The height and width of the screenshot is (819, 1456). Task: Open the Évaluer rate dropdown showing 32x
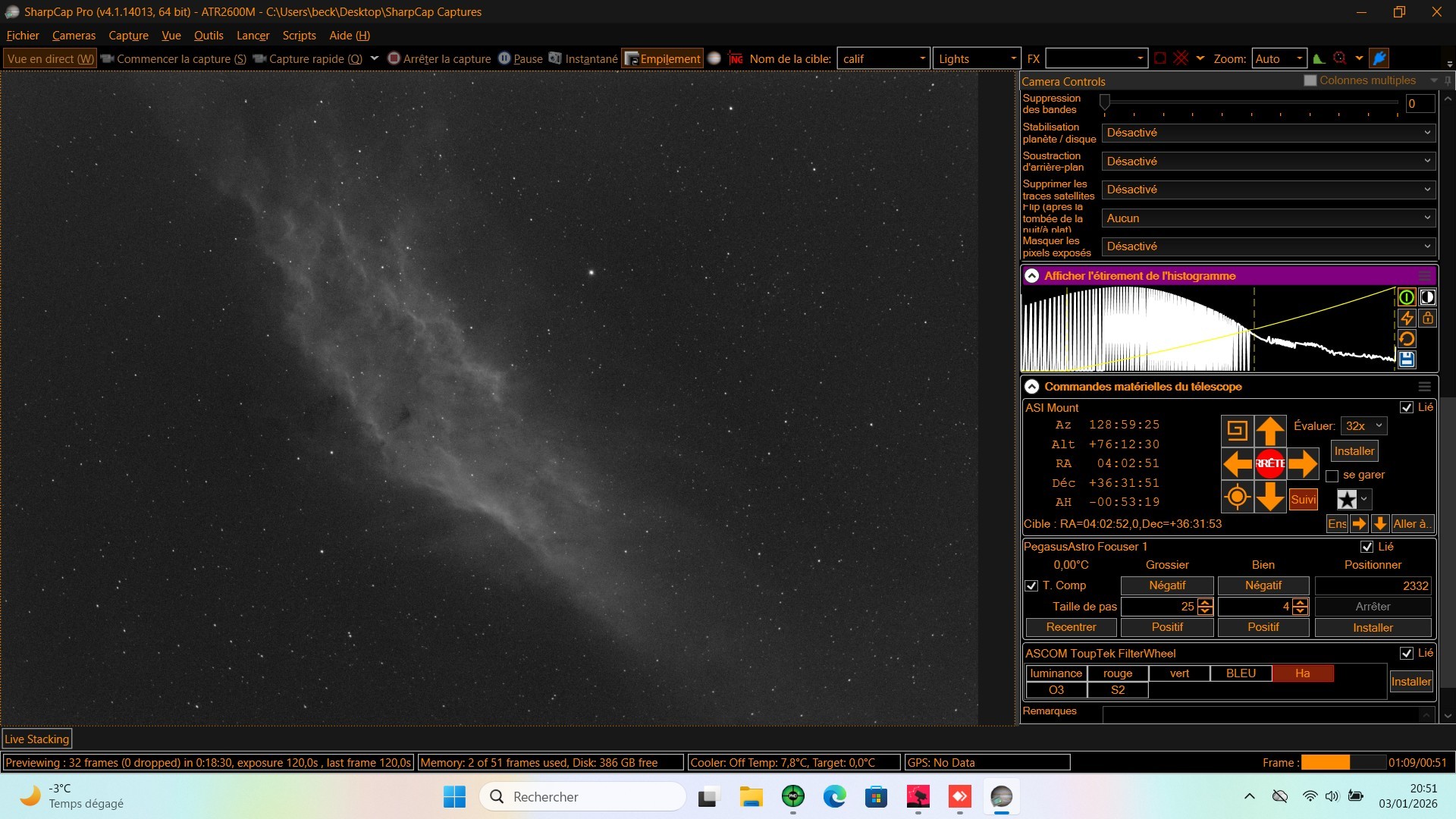pyautogui.click(x=1364, y=426)
